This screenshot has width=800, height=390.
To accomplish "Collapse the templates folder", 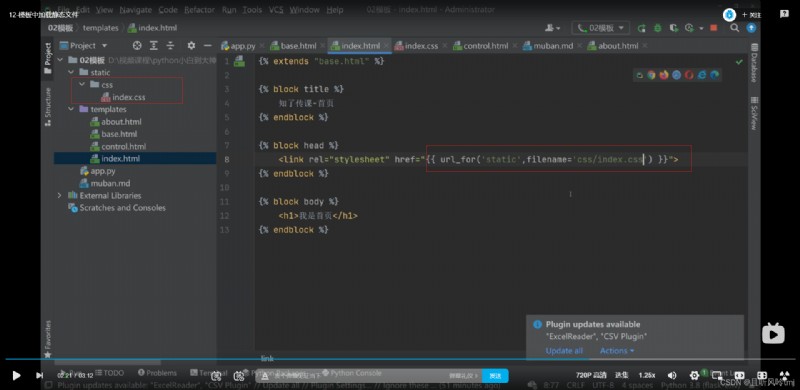I will click(x=71, y=109).
